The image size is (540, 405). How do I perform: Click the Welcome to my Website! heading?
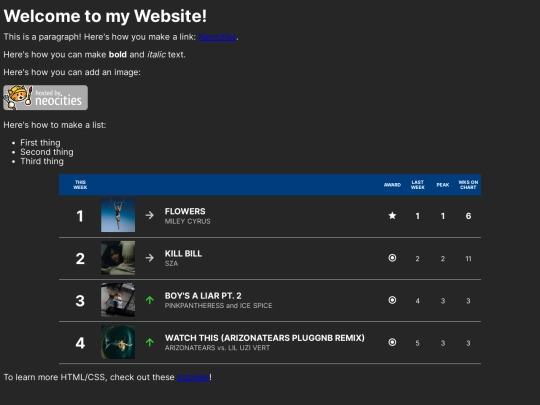pos(105,16)
